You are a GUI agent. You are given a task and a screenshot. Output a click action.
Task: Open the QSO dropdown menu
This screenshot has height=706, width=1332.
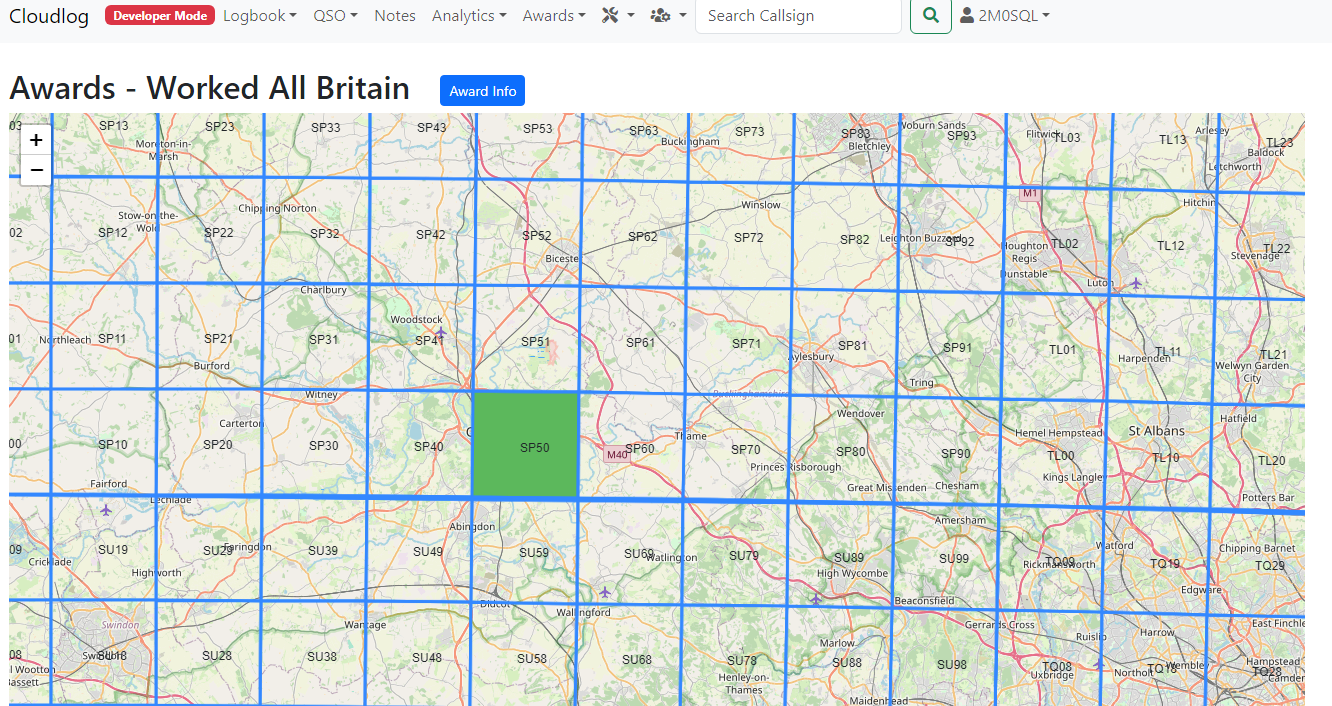[335, 16]
